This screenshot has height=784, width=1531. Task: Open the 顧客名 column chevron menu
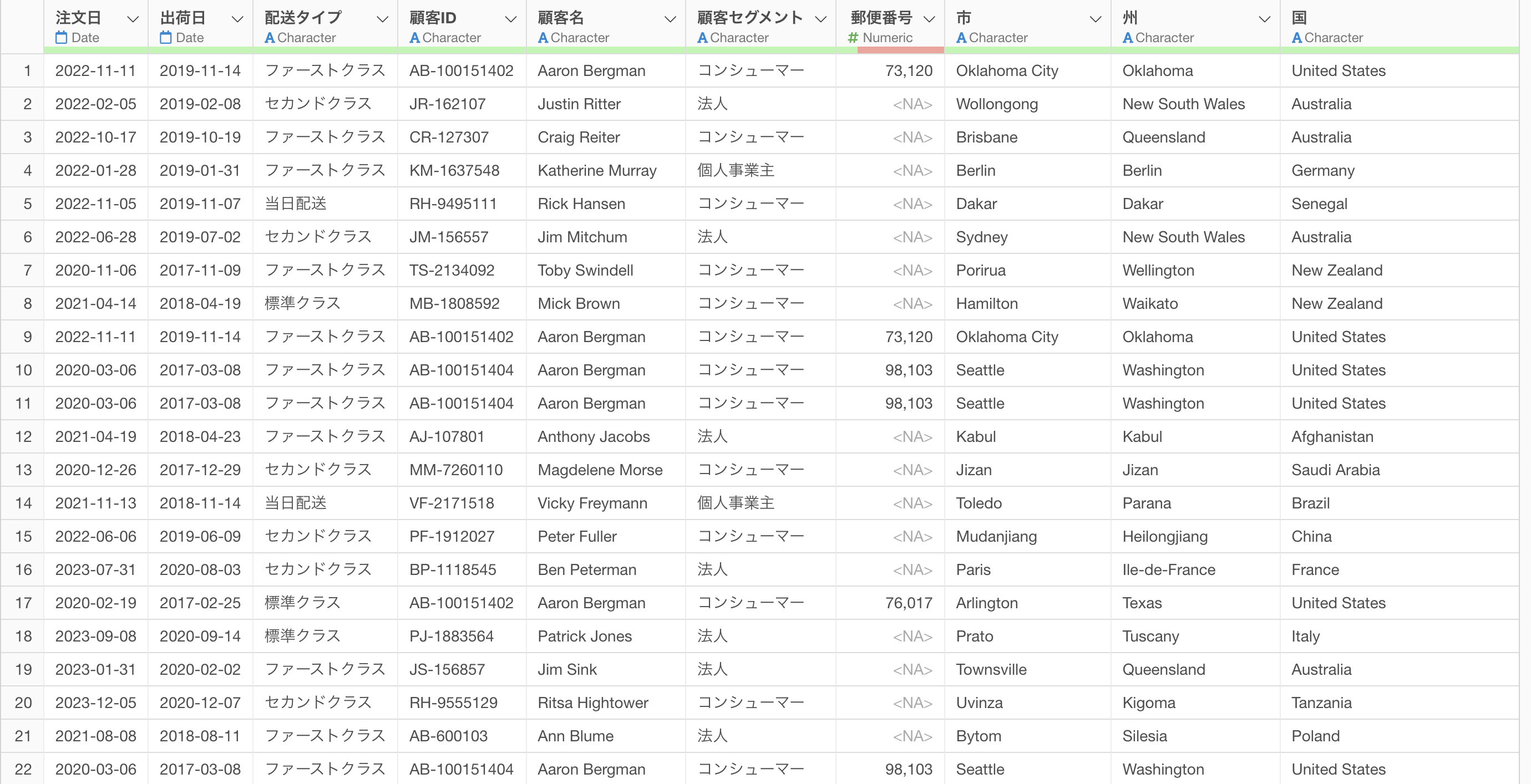[x=670, y=19]
